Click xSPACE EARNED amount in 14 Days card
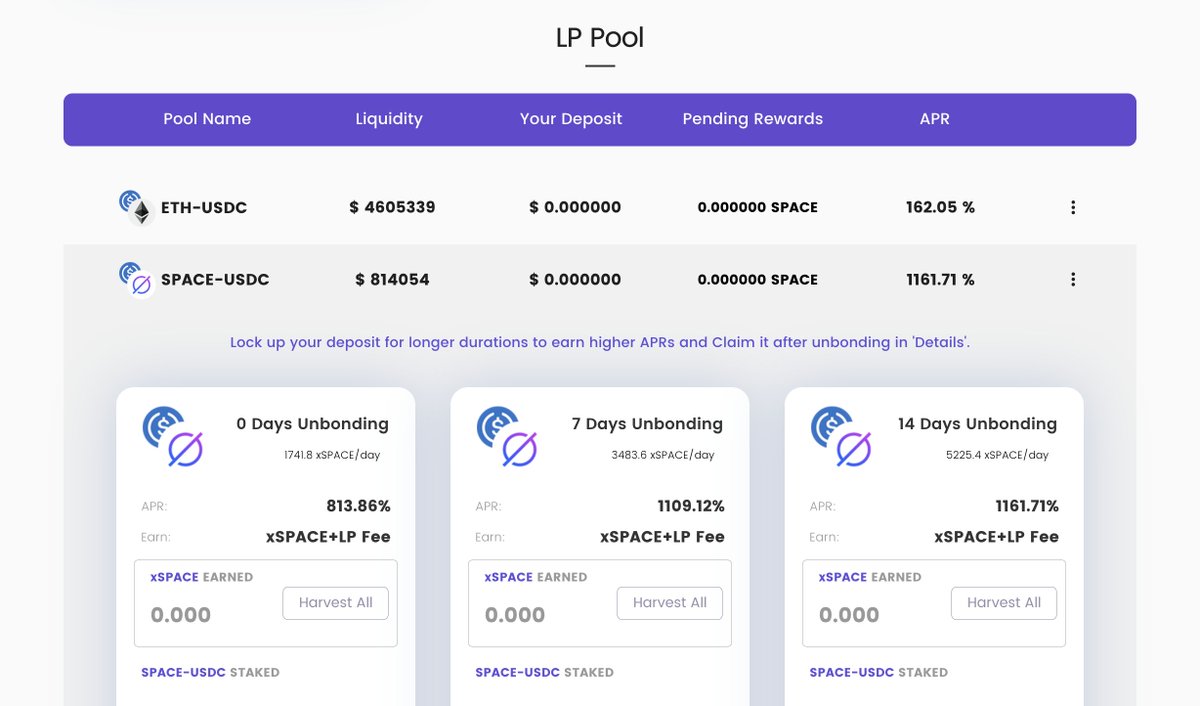Viewport: 1200px width, 706px height. coord(849,615)
